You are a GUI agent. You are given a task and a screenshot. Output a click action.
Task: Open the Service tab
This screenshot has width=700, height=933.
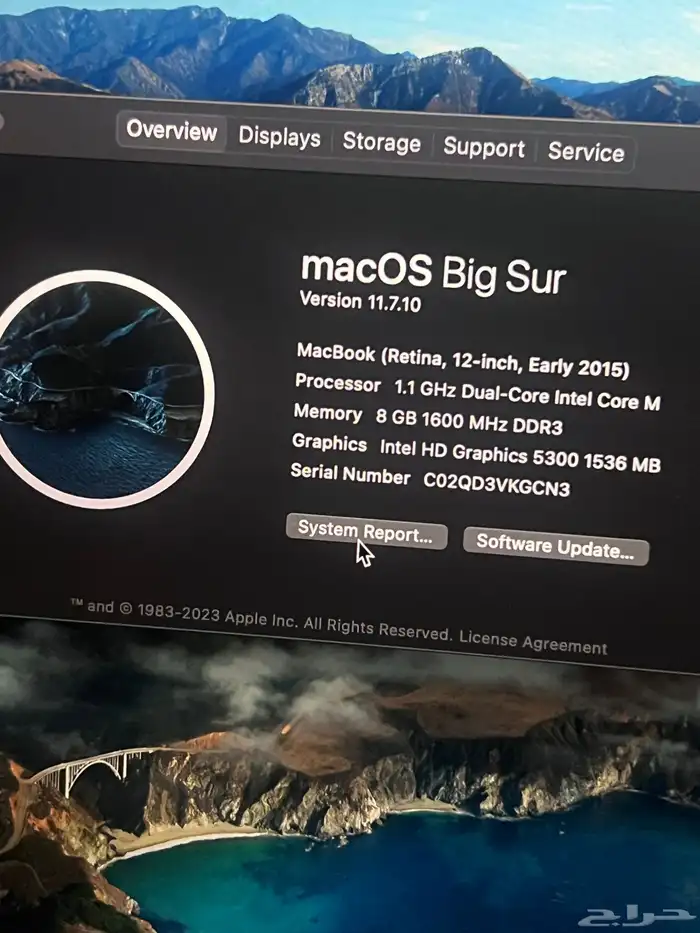tap(586, 152)
